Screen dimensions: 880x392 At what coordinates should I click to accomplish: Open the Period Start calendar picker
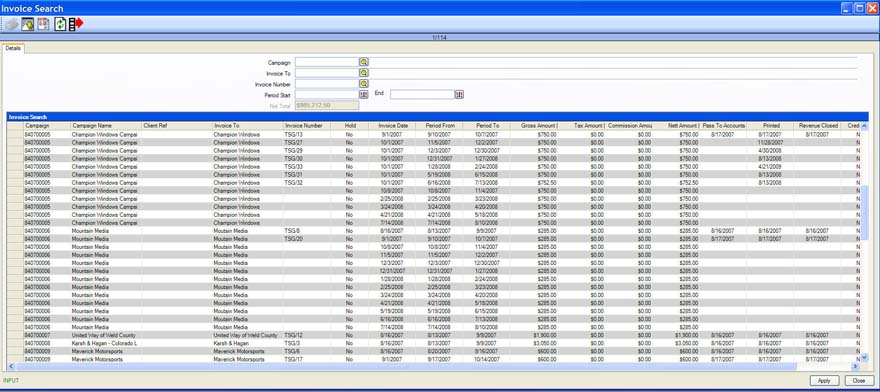(364, 94)
